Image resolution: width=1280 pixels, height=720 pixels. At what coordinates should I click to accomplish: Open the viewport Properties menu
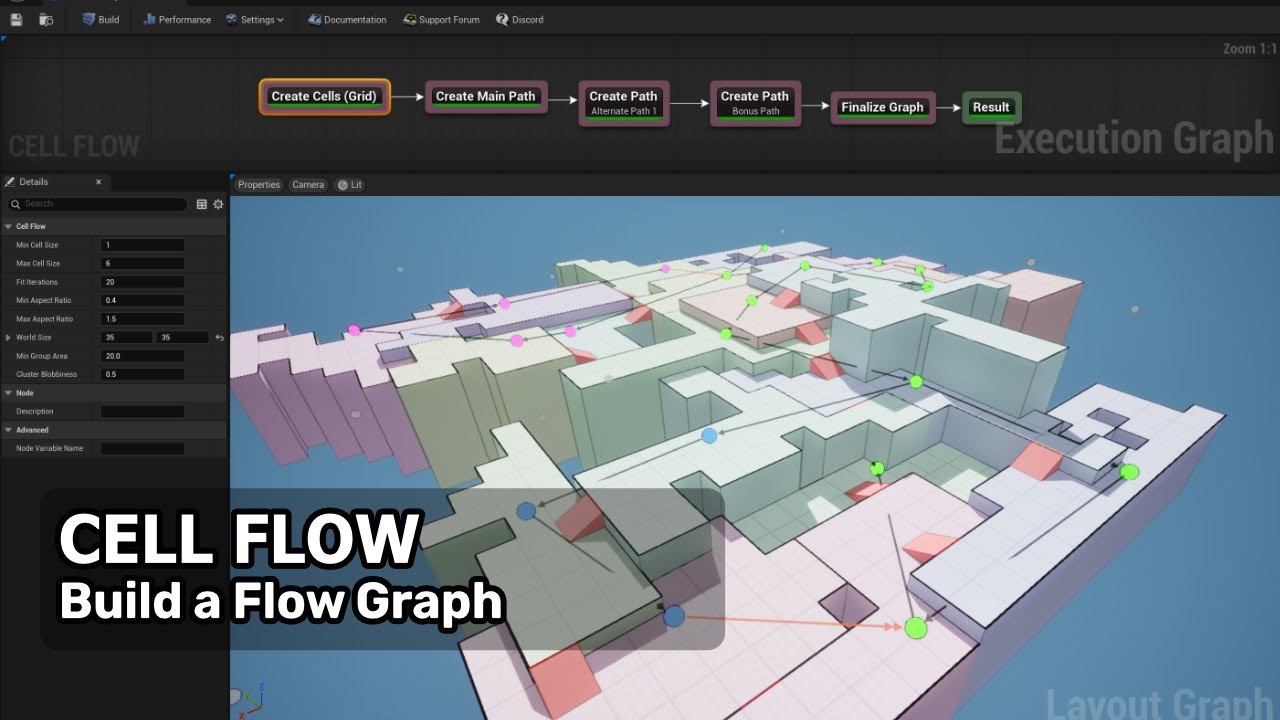point(259,185)
